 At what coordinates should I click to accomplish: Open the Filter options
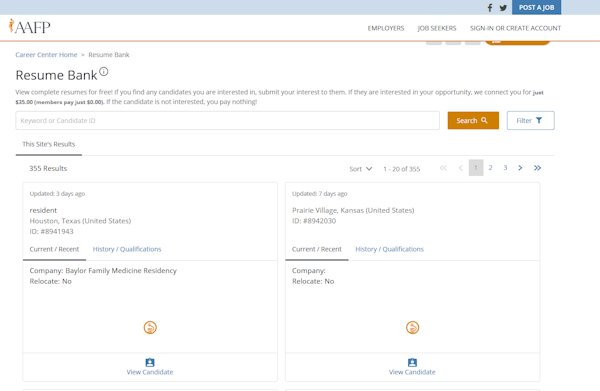530,121
